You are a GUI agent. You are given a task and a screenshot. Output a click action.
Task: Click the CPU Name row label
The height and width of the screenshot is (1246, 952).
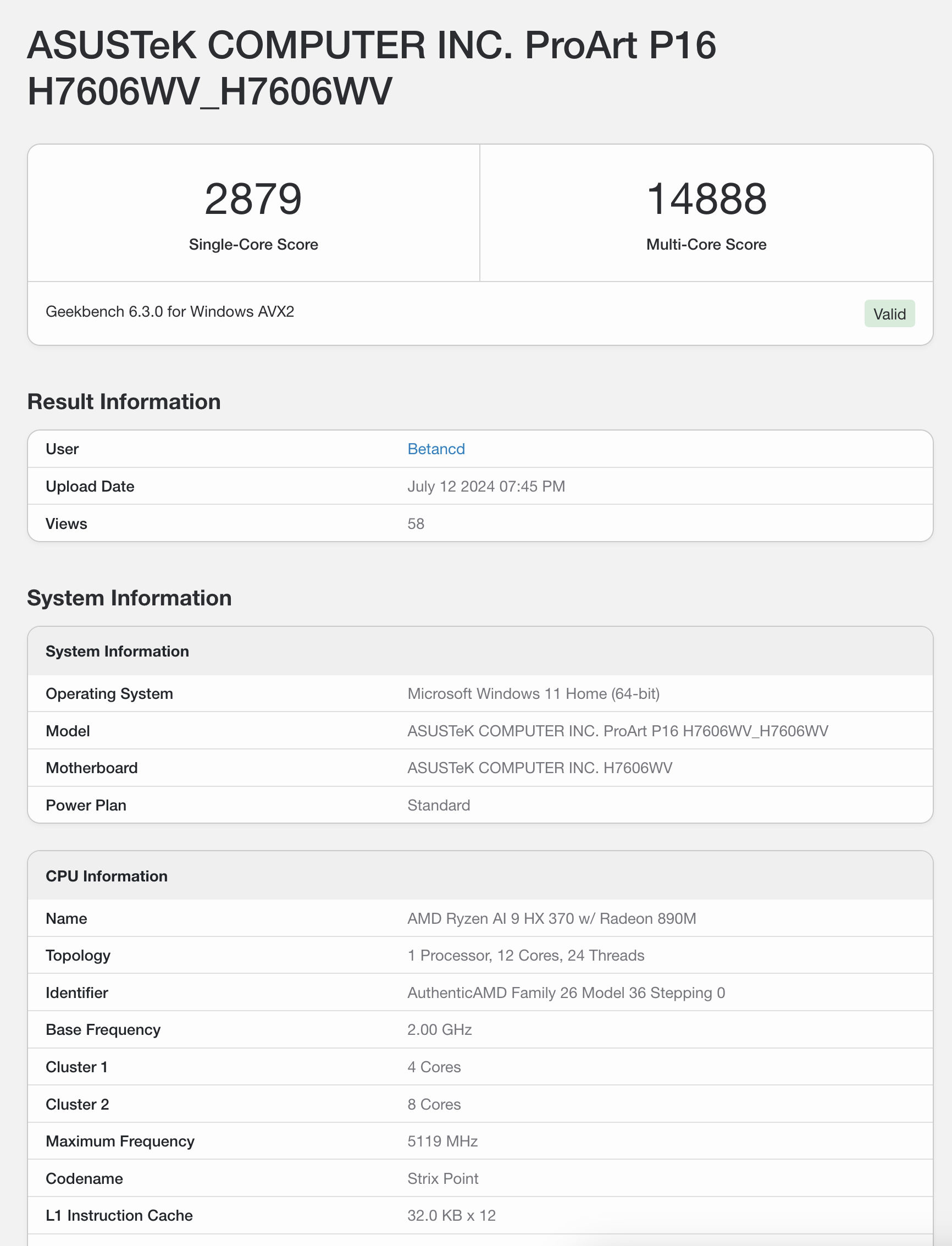pos(67,918)
